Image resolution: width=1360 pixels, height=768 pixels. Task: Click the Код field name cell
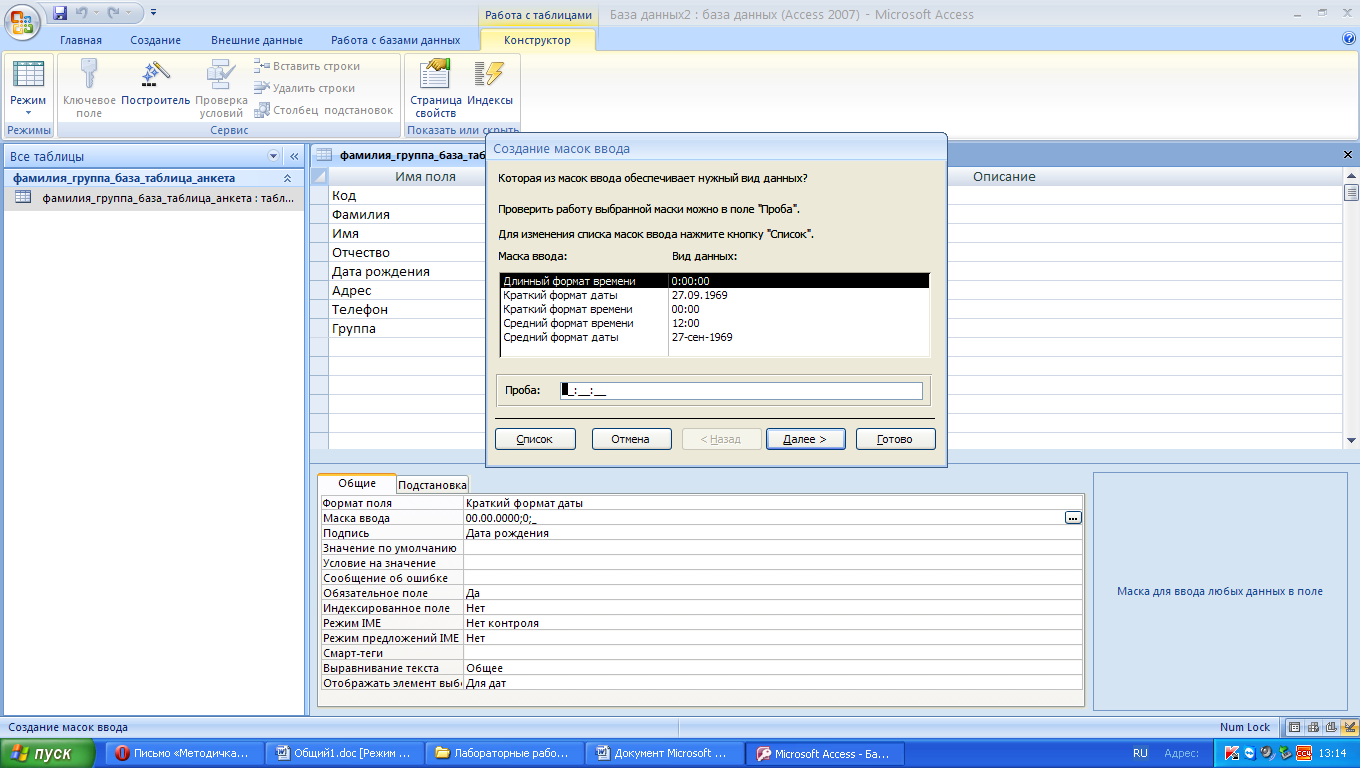[407, 196]
